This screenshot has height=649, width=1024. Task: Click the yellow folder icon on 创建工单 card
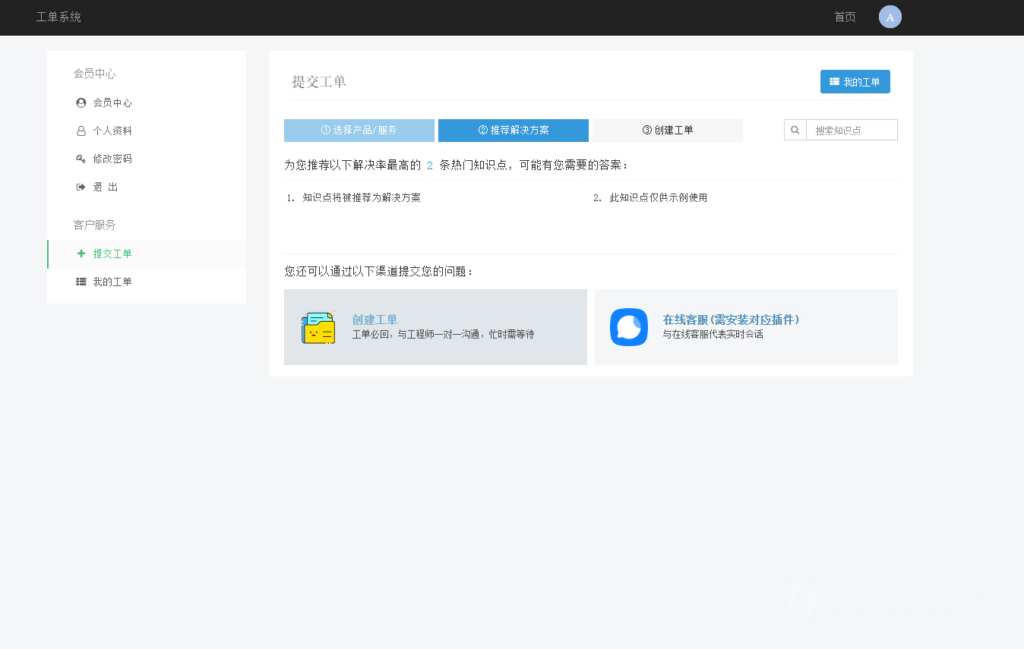click(318, 327)
